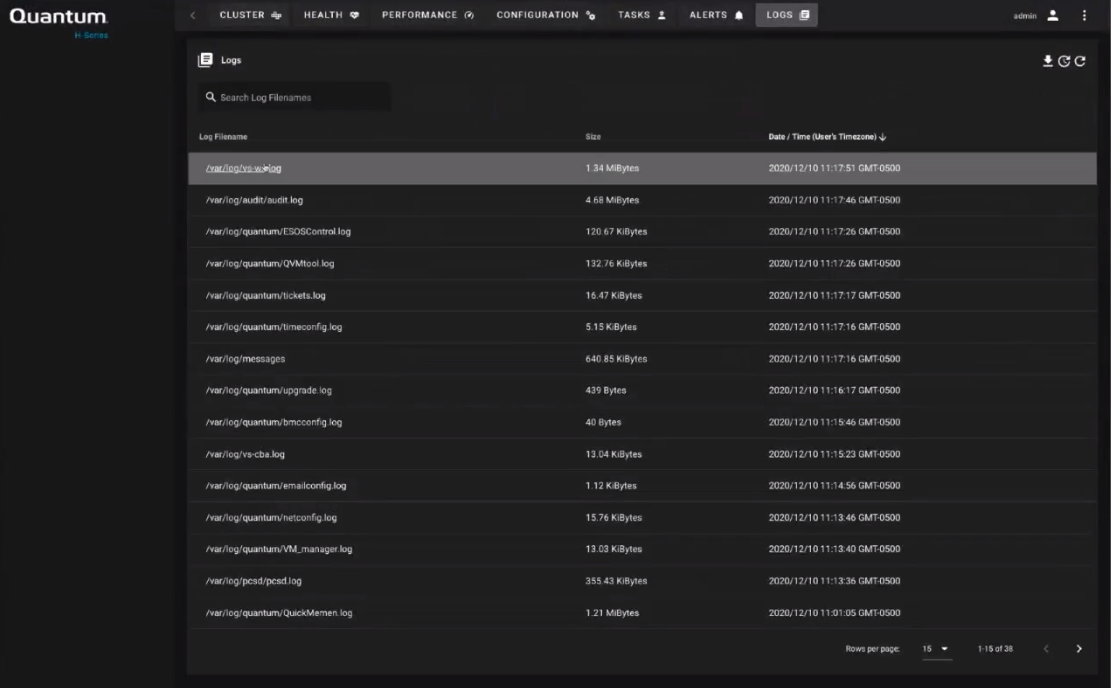The image size is (1111, 688).
Task: Click the download logs icon
Action: [x=1048, y=61]
